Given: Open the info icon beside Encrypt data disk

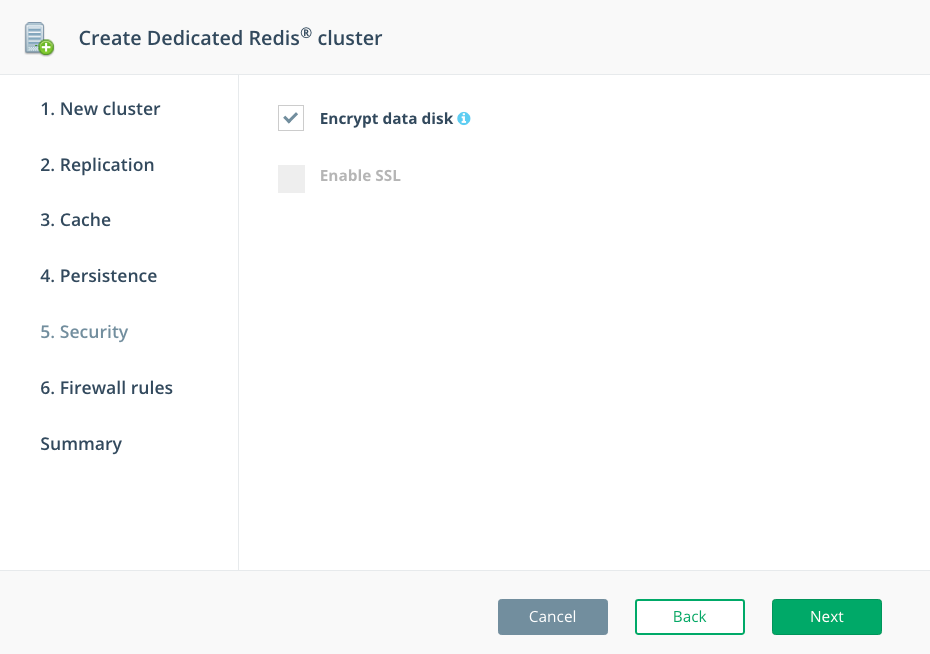Looking at the screenshot, I should pyautogui.click(x=464, y=119).
